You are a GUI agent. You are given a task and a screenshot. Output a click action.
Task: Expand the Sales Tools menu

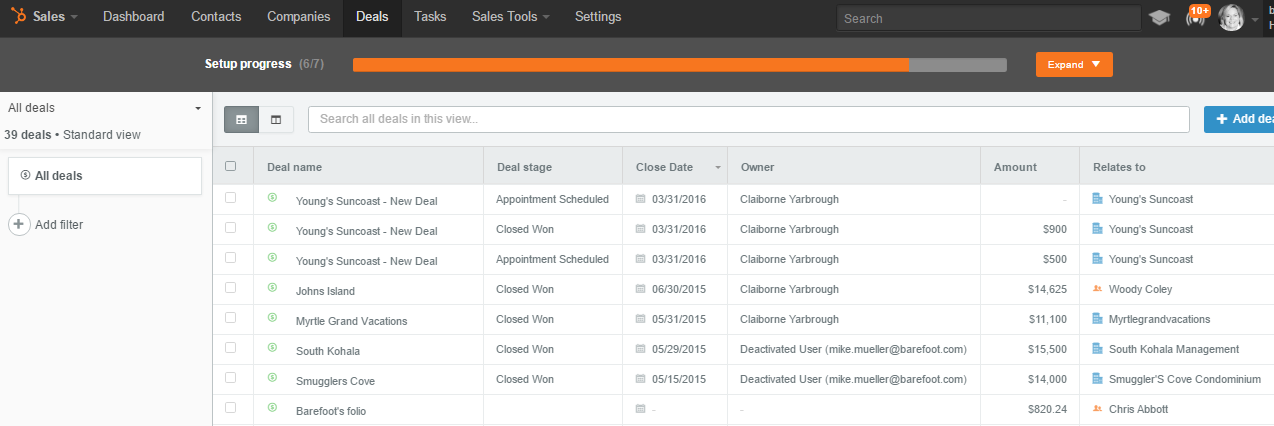[510, 17]
